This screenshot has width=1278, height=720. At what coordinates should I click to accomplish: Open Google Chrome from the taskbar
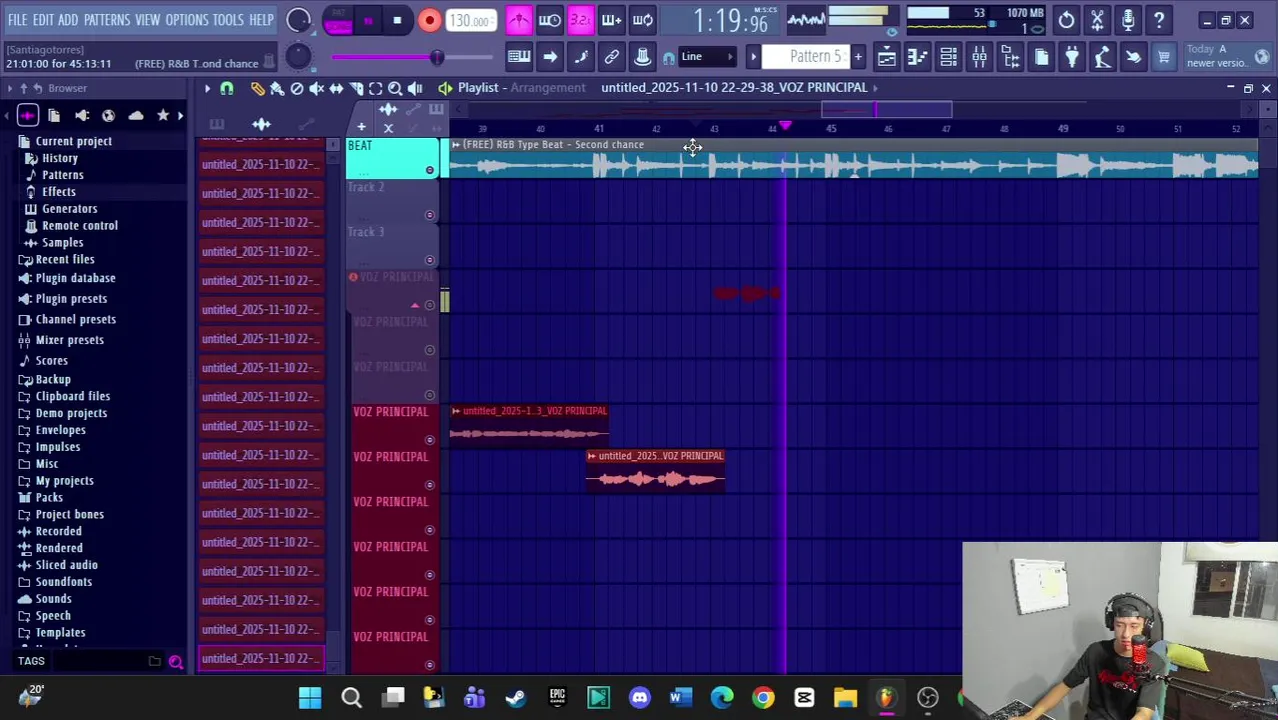click(763, 698)
